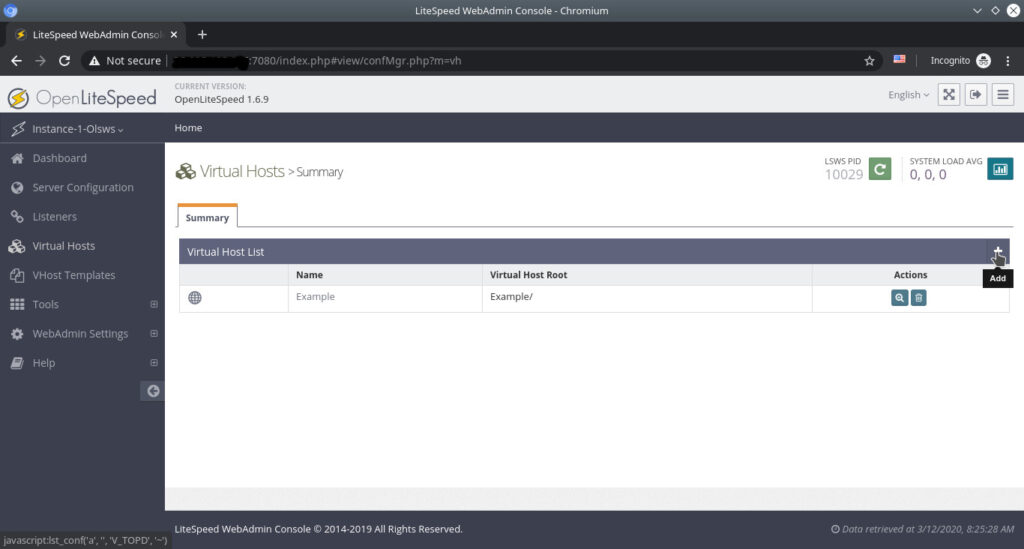Viewport: 1024px width, 549px height.
Task: Open the Chromium three-dot menu
Action: click(1008, 61)
